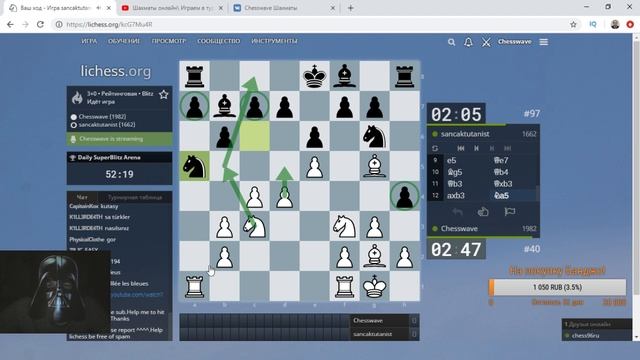640x360 pixels.
Task: Select the white bishop on g2
Action: [374, 256]
